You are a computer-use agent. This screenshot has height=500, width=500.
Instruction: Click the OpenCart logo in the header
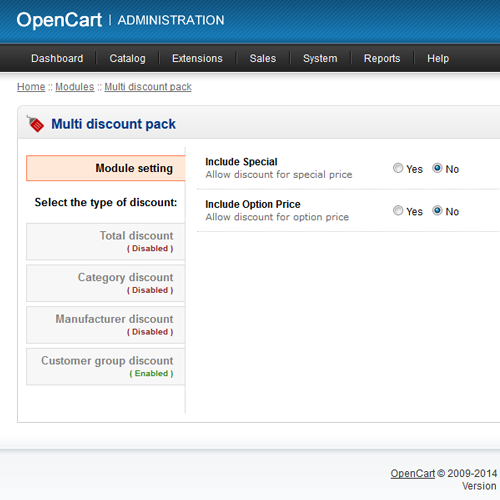(59, 20)
